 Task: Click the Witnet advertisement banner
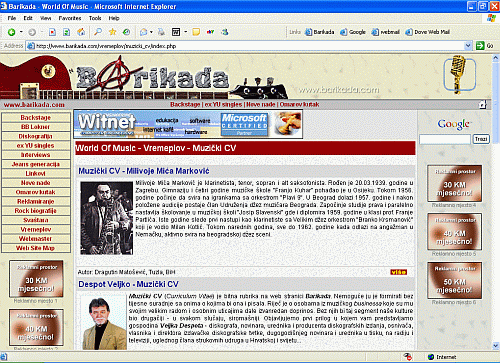coord(188,124)
